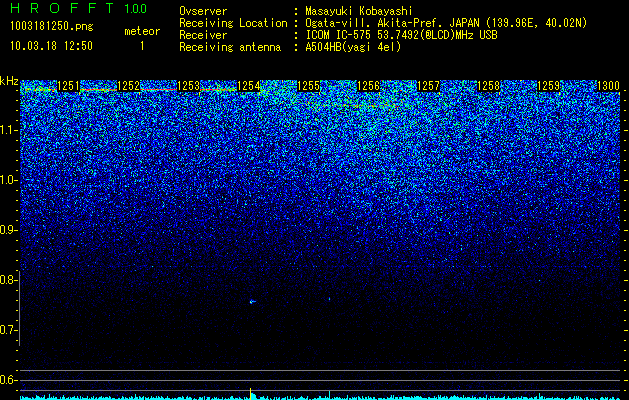Click the 0.8 kHz axis label
Viewport: 629px width, 400px height.
[x=7, y=280]
